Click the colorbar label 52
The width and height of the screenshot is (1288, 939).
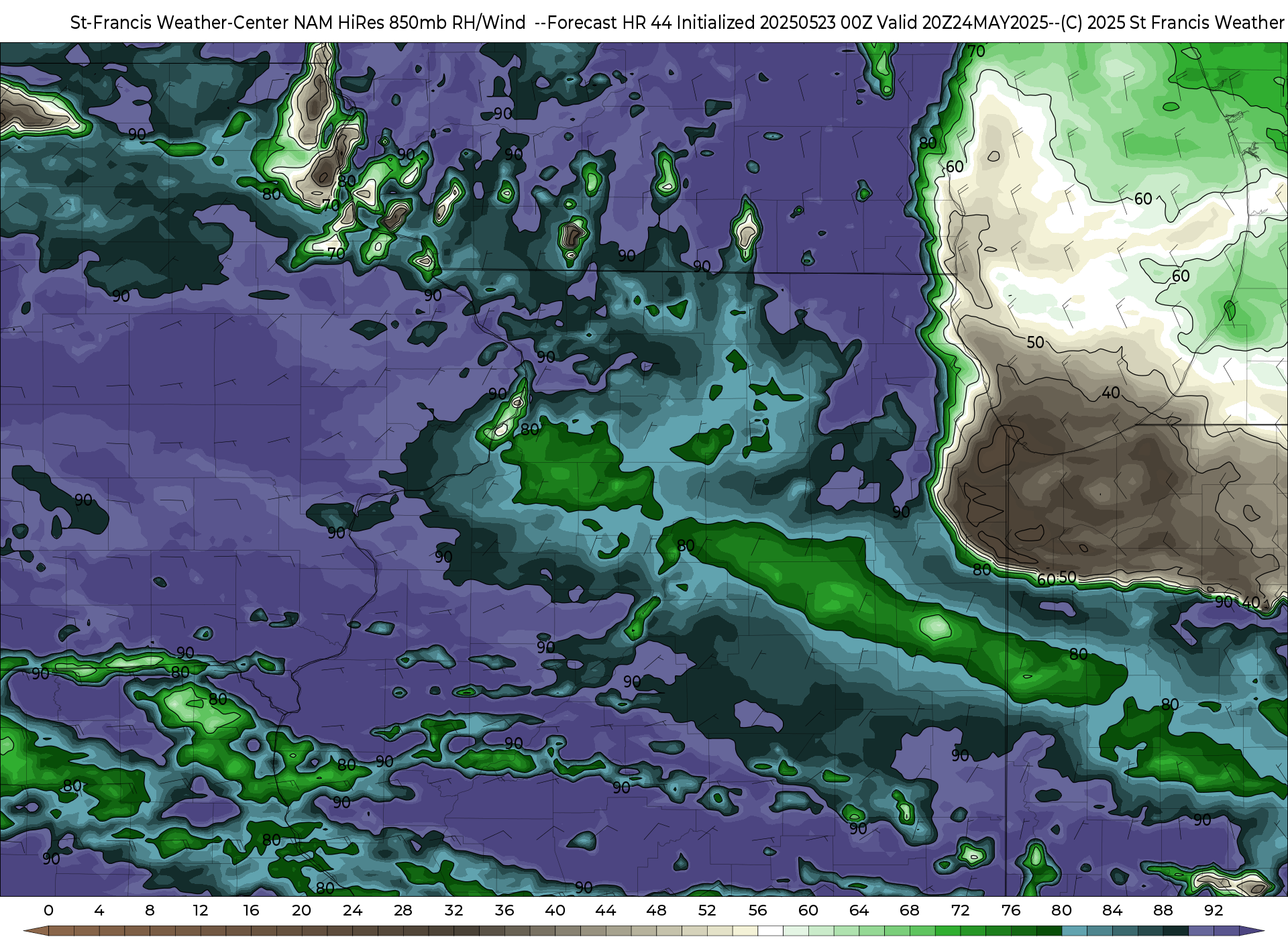[x=707, y=910]
